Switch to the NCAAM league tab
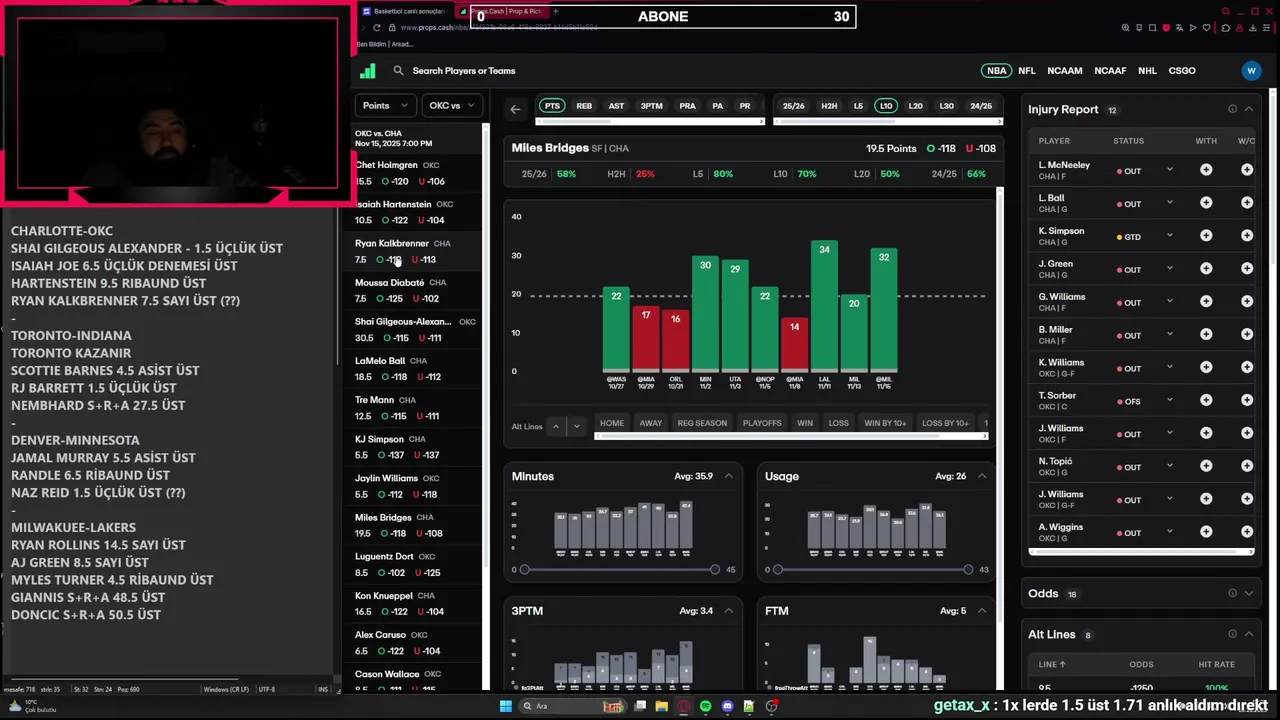Screen dimensions: 1280x720 pyautogui.click(x=1064, y=71)
